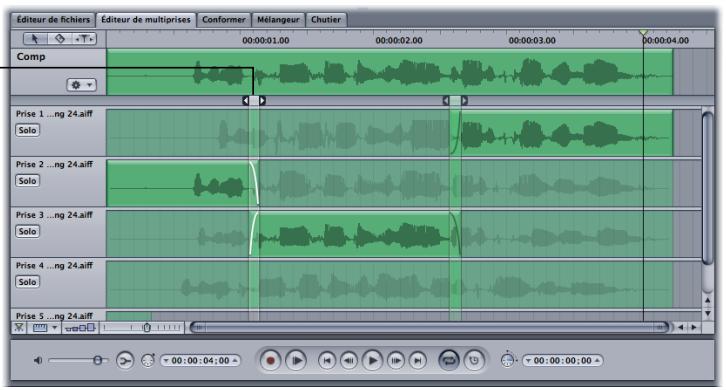Go to the beginning of the project
This screenshot has height=390, width=726.
click(x=327, y=360)
